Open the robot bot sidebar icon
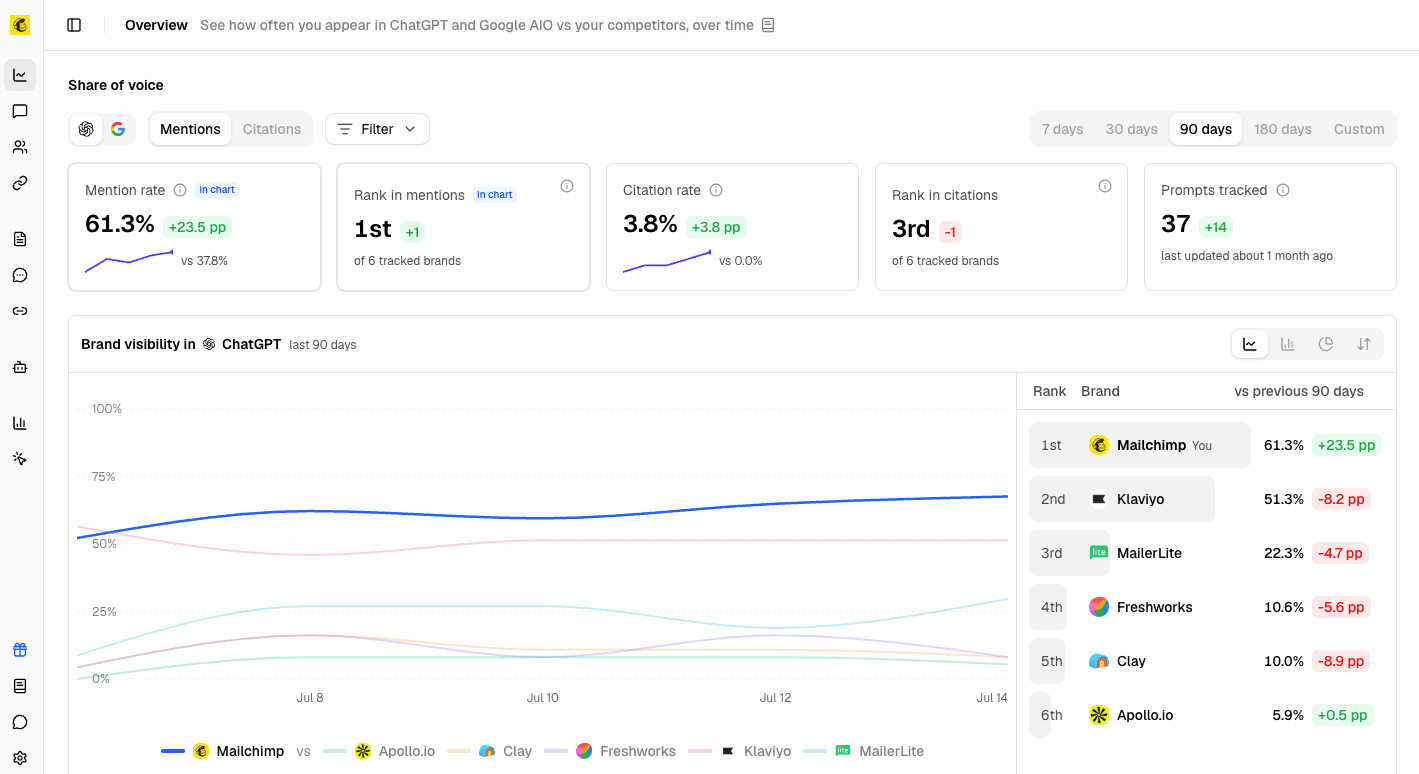 (x=20, y=367)
